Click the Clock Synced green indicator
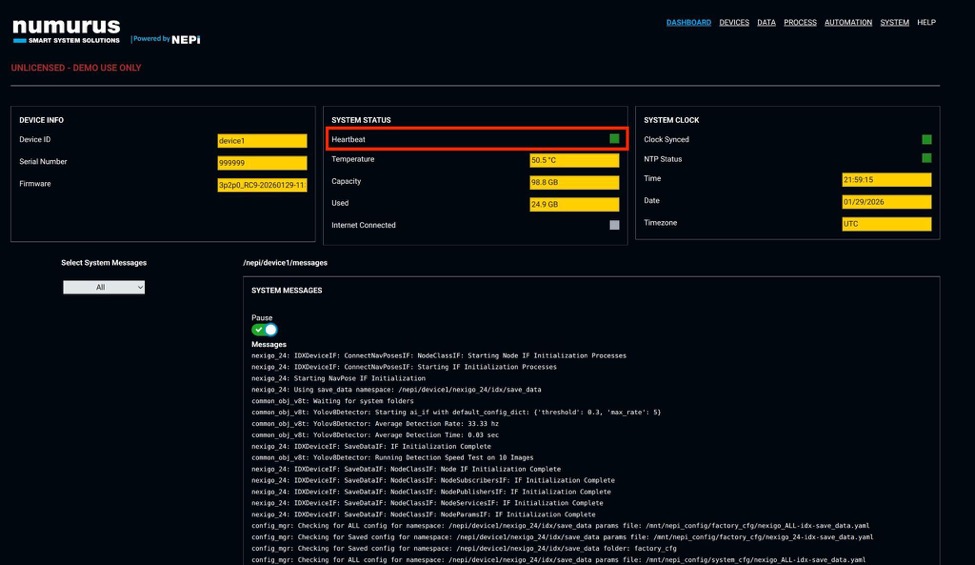Image resolution: width=975 pixels, height=565 pixels. (926, 140)
